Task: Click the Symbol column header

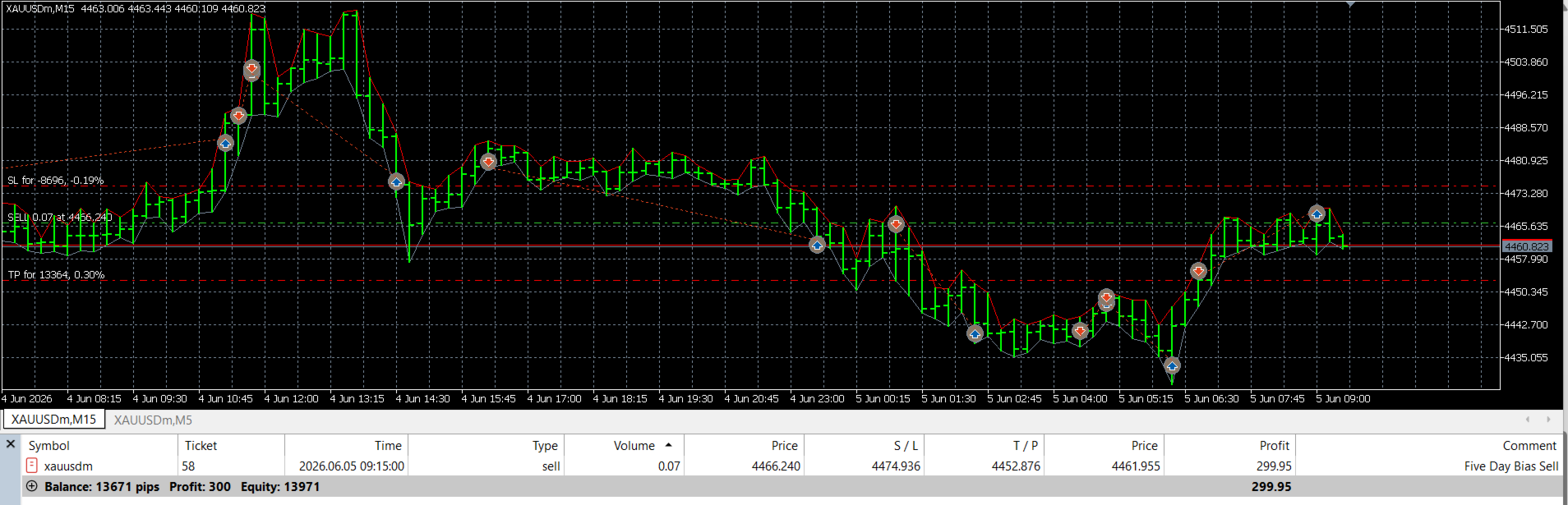Action: point(48,445)
